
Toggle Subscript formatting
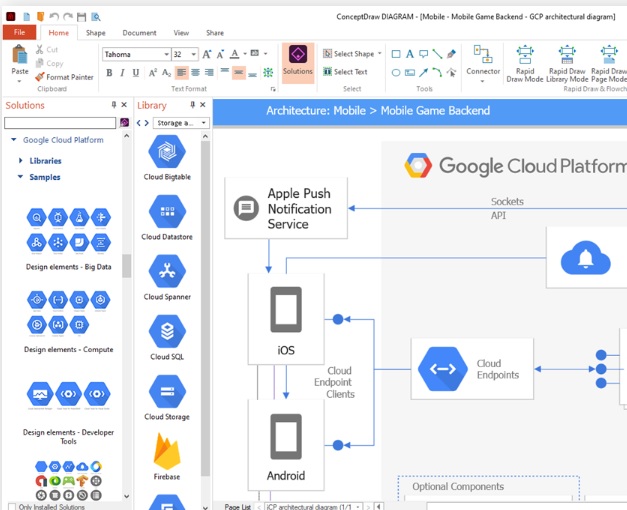point(166,73)
